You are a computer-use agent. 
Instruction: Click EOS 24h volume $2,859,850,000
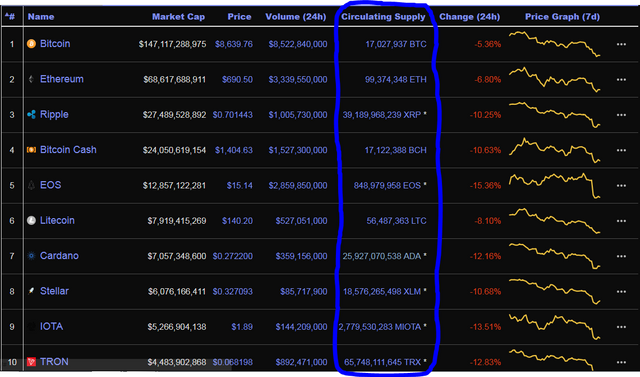(298, 186)
